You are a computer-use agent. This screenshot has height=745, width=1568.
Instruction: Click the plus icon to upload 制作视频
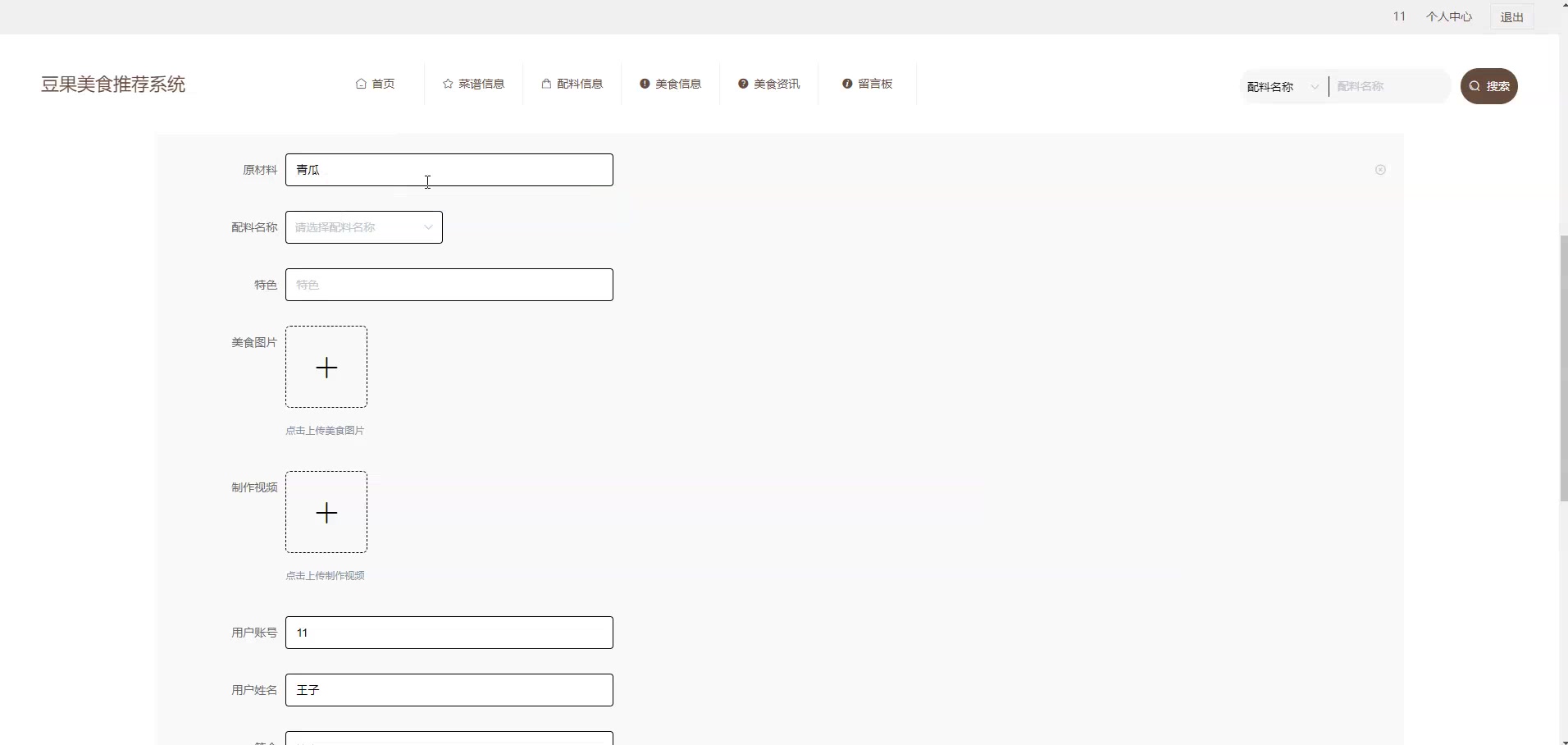pyautogui.click(x=326, y=513)
